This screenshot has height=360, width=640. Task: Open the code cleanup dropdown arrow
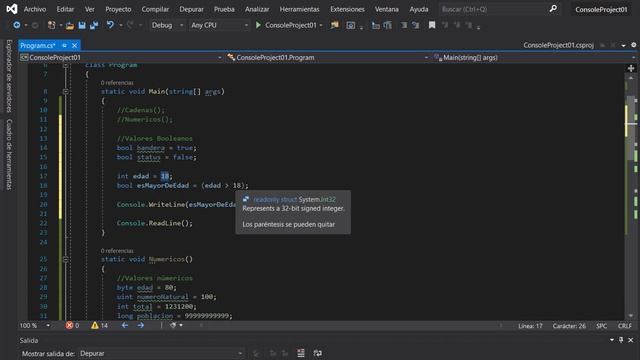coord(181,325)
